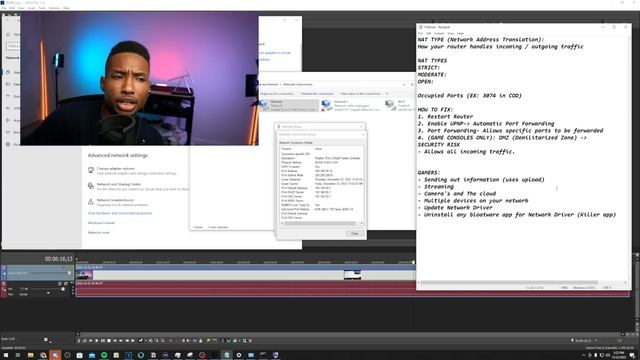Step back with the Previous Frame button
The width and height of the screenshot is (640, 360).
coord(127,340)
